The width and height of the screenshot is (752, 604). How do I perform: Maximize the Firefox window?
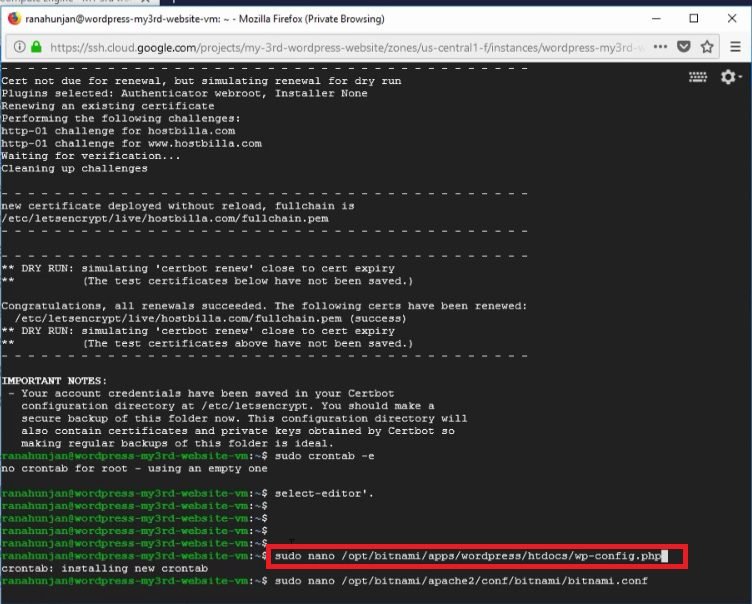[x=693, y=19]
